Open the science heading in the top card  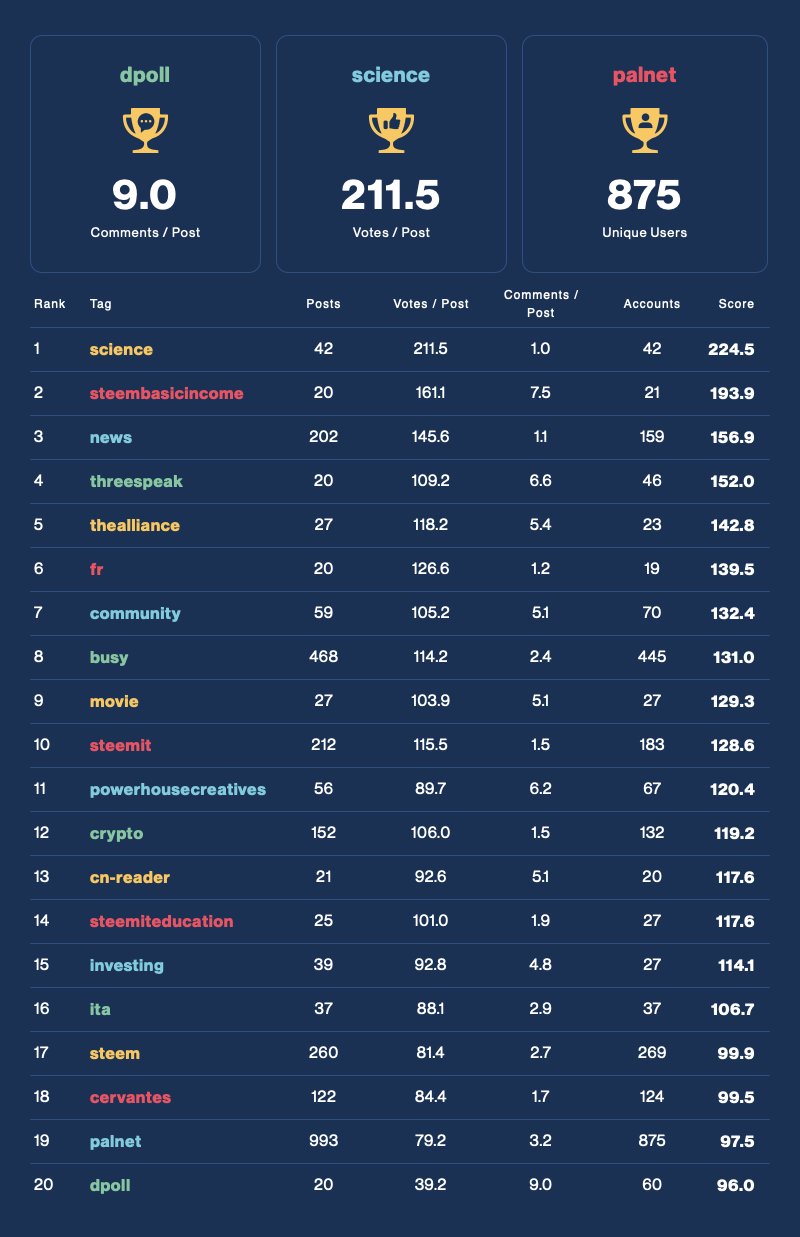click(x=391, y=75)
